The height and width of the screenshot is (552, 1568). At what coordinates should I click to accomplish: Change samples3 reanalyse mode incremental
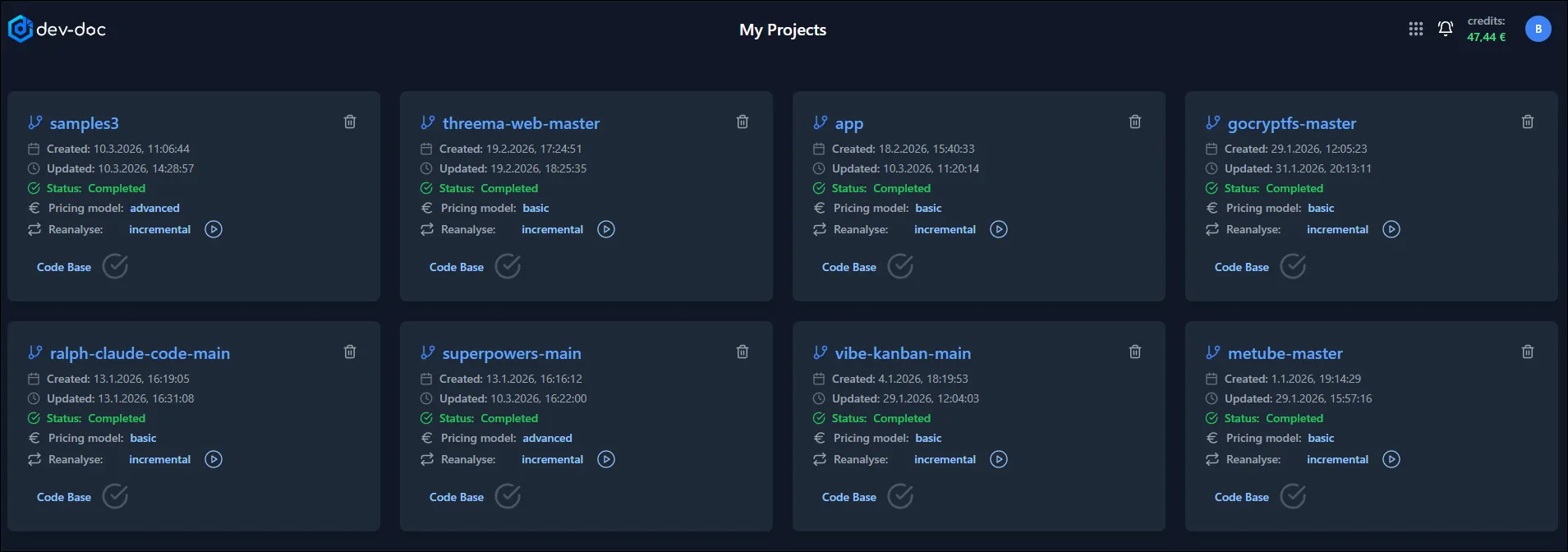[159, 229]
